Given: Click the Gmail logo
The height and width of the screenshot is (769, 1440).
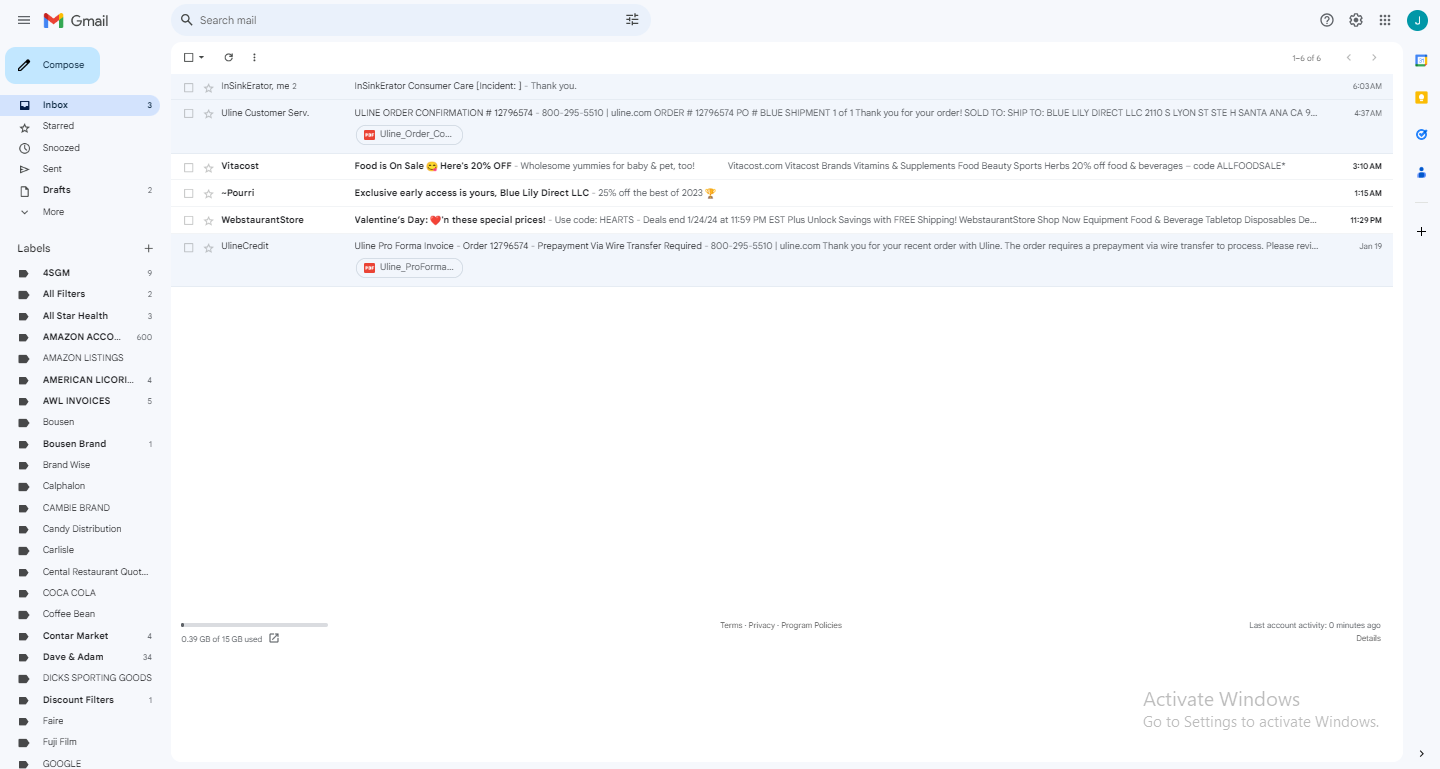Looking at the screenshot, I should [x=76, y=20].
